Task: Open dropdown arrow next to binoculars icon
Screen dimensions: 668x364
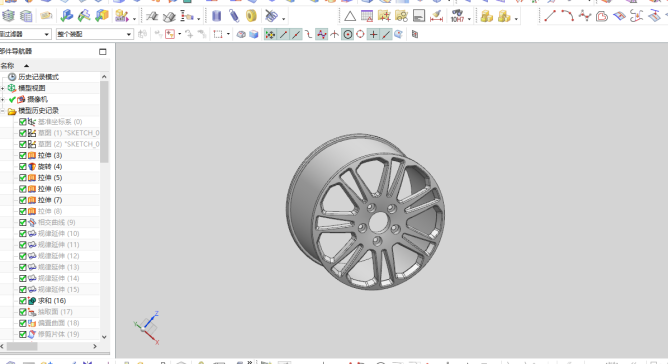Action: pos(469,19)
